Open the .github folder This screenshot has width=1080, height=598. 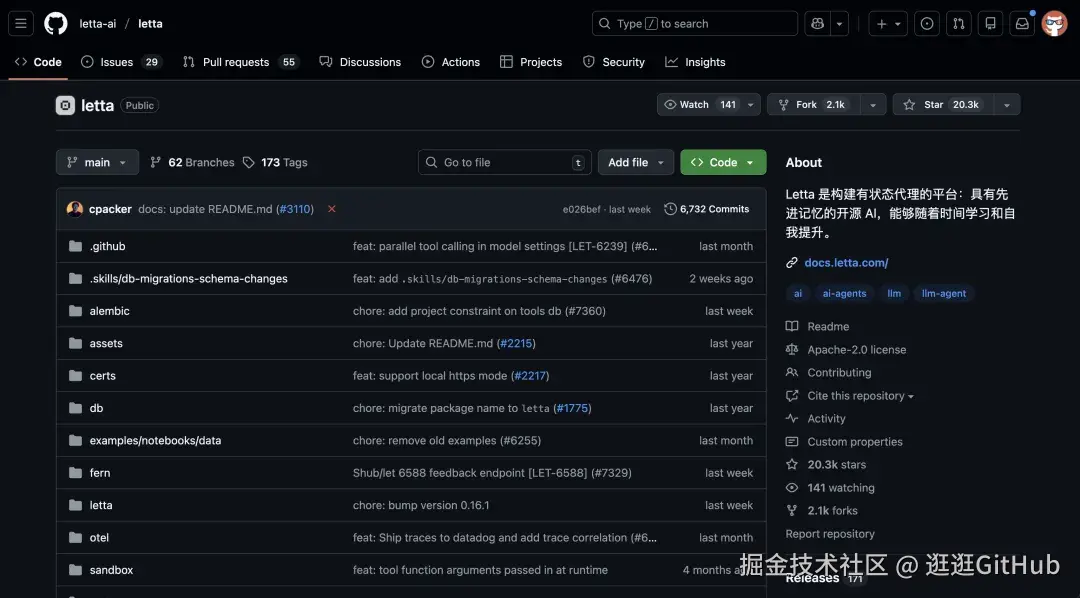(x=107, y=246)
